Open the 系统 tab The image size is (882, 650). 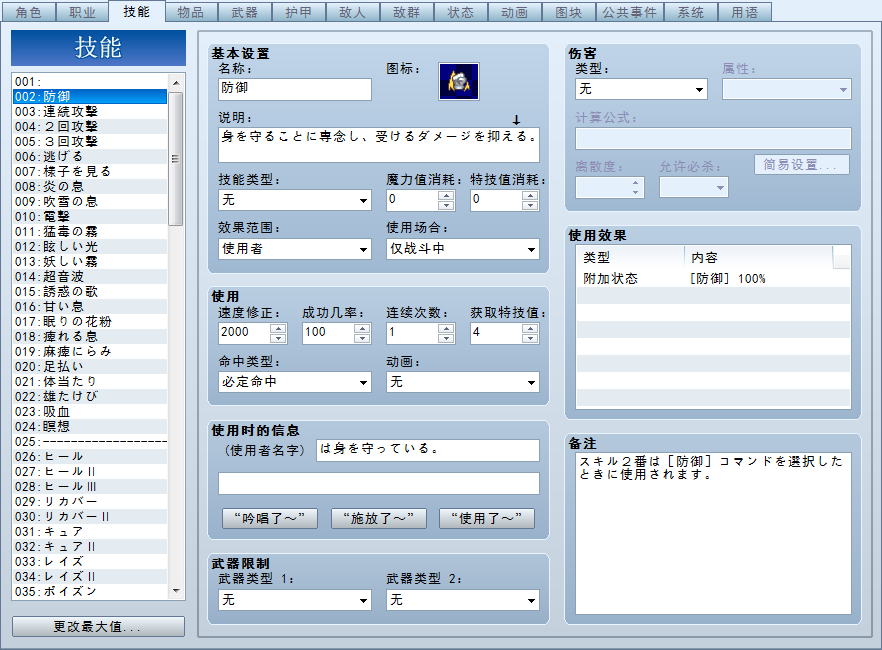click(x=690, y=12)
